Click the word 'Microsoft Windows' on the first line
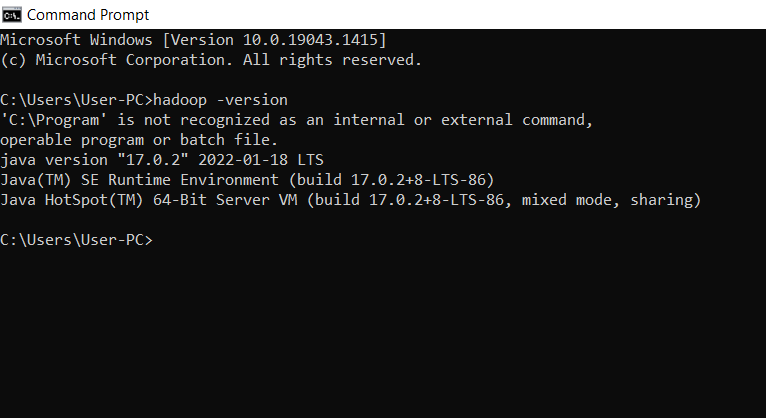The width and height of the screenshot is (766, 418). coord(77,40)
